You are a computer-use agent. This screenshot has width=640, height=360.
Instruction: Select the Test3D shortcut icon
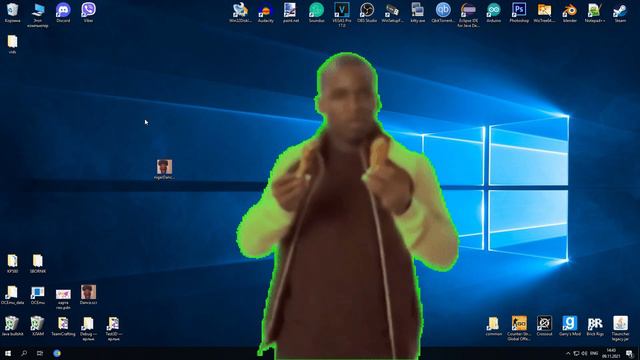113,329
